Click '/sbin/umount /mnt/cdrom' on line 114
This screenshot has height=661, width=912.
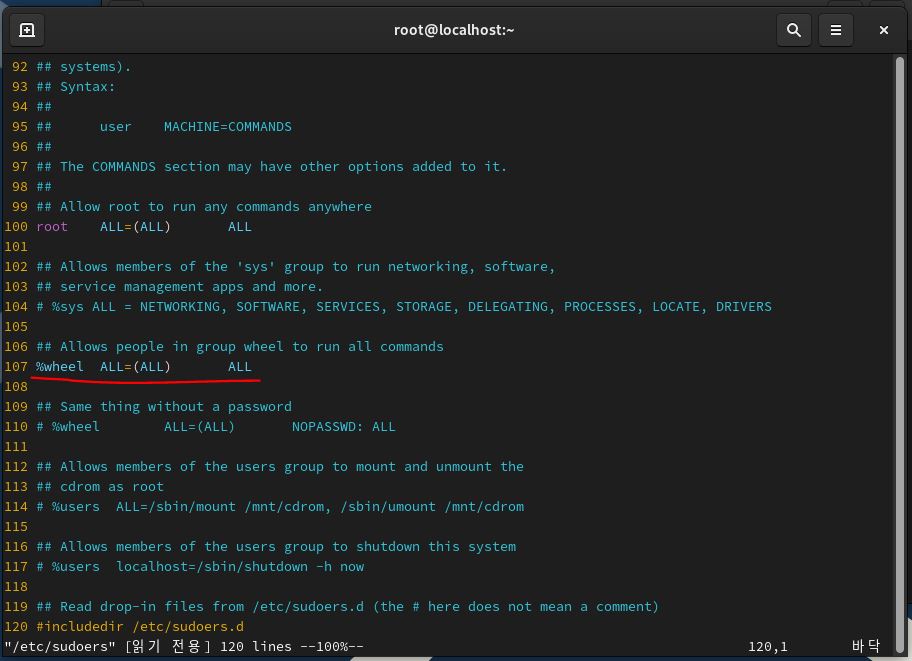point(432,507)
